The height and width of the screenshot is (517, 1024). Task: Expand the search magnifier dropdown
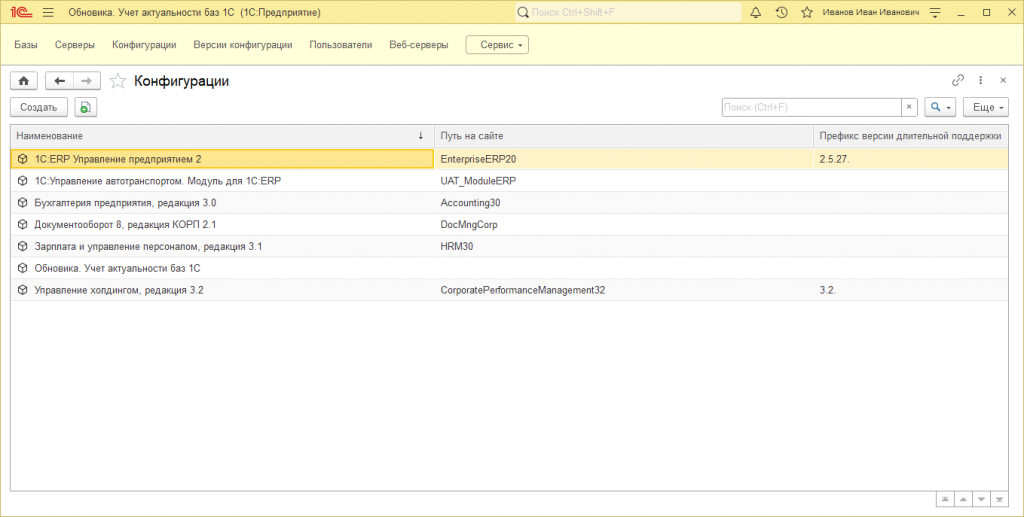pyautogui.click(x=940, y=107)
